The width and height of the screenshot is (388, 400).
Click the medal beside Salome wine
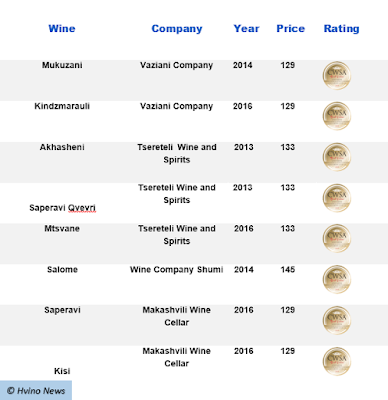point(337,279)
